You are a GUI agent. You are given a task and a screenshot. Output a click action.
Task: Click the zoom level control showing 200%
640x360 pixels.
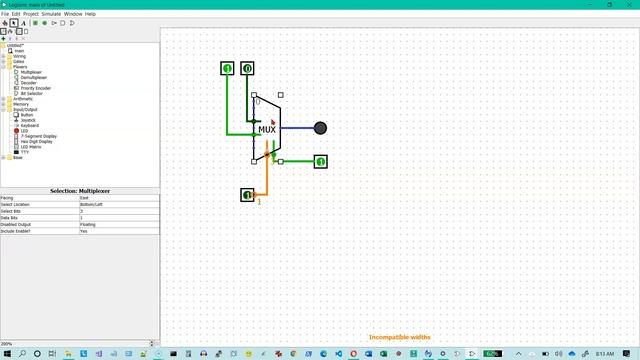(x=77, y=344)
